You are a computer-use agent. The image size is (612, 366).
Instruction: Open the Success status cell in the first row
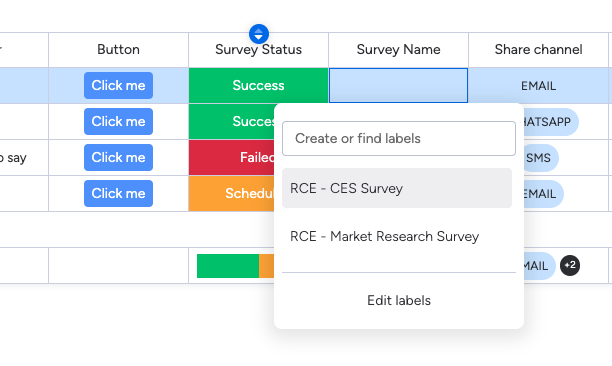[258, 85]
